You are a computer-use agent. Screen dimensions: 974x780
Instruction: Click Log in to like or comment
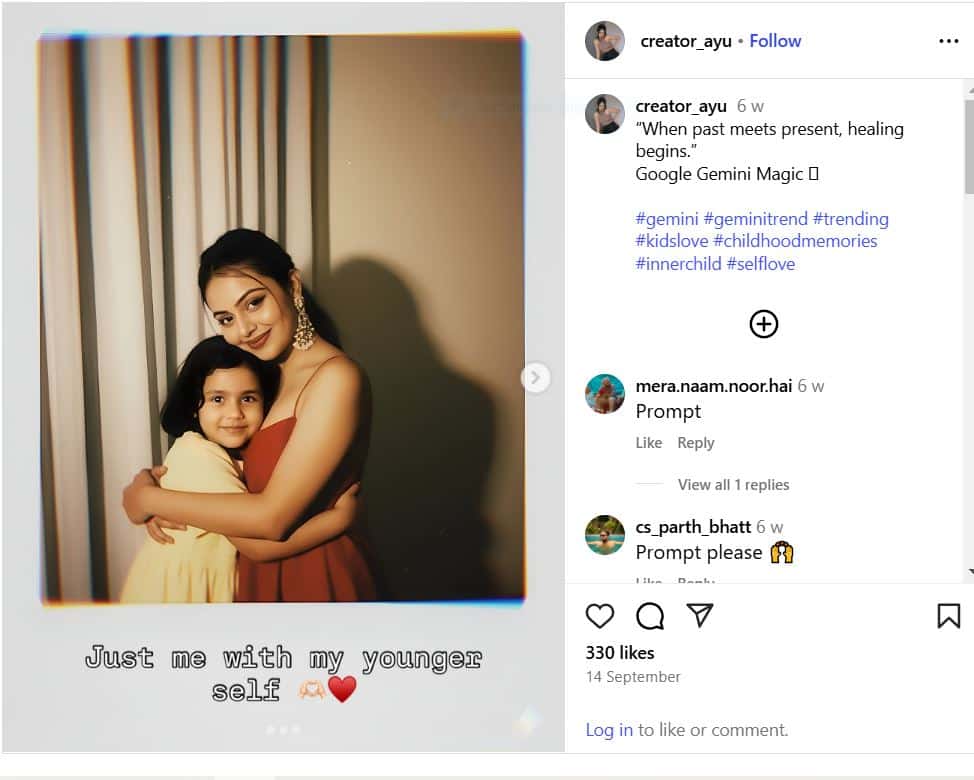pos(609,730)
